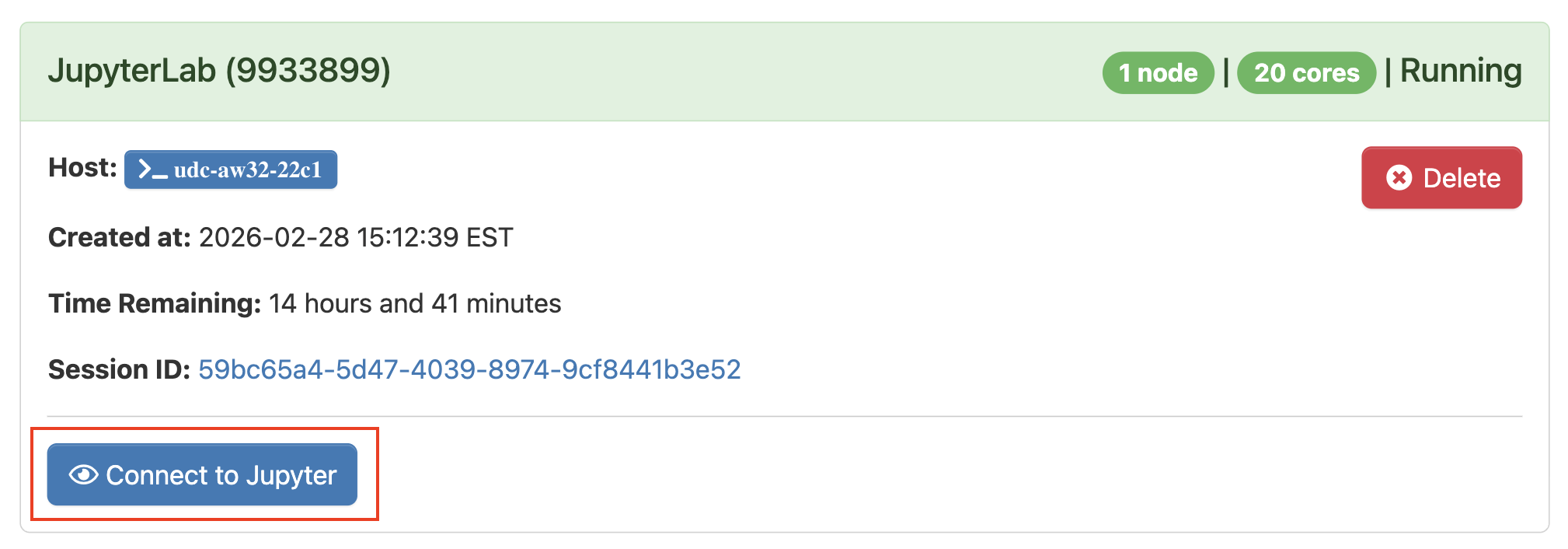This screenshot has width=1568, height=549.
Task: Toggle the host console badge udc-aw32-22c1
Action: pyautogui.click(x=230, y=170)
